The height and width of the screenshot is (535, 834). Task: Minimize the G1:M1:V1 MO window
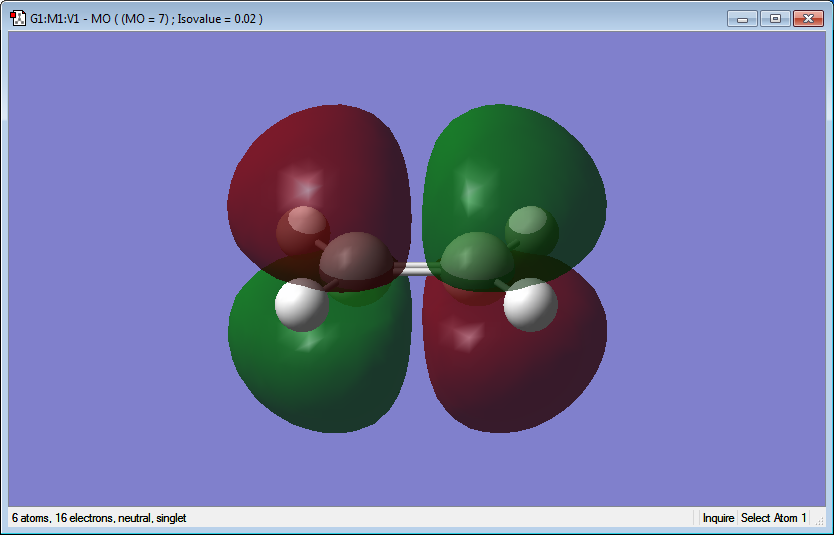click(743, 19)
